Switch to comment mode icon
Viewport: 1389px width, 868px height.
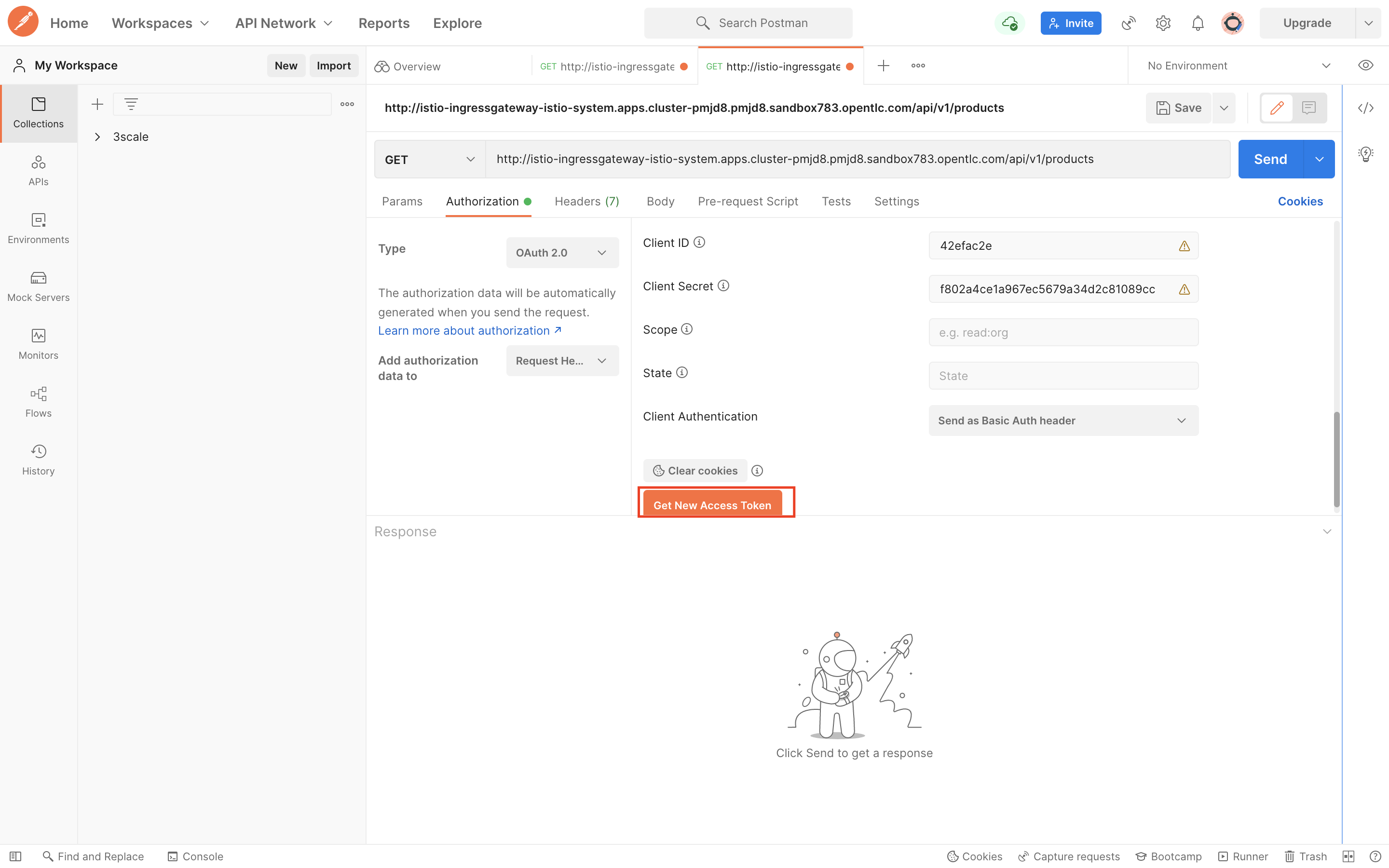(1308, 108)
